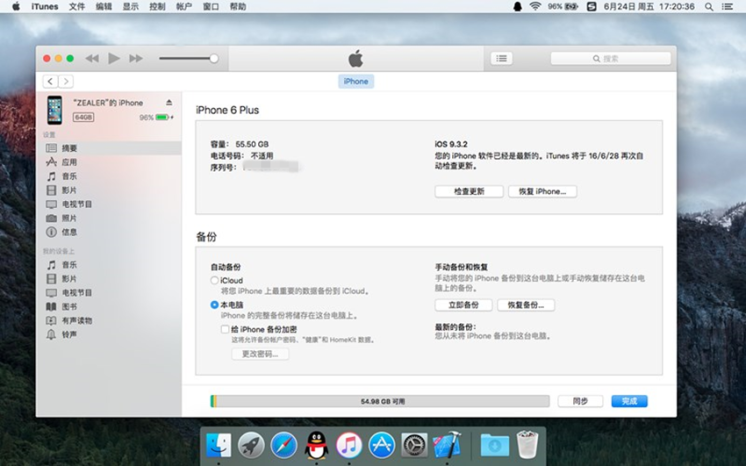Open Trash in the Dock
The image size is (746, 466).
[527, 444]
